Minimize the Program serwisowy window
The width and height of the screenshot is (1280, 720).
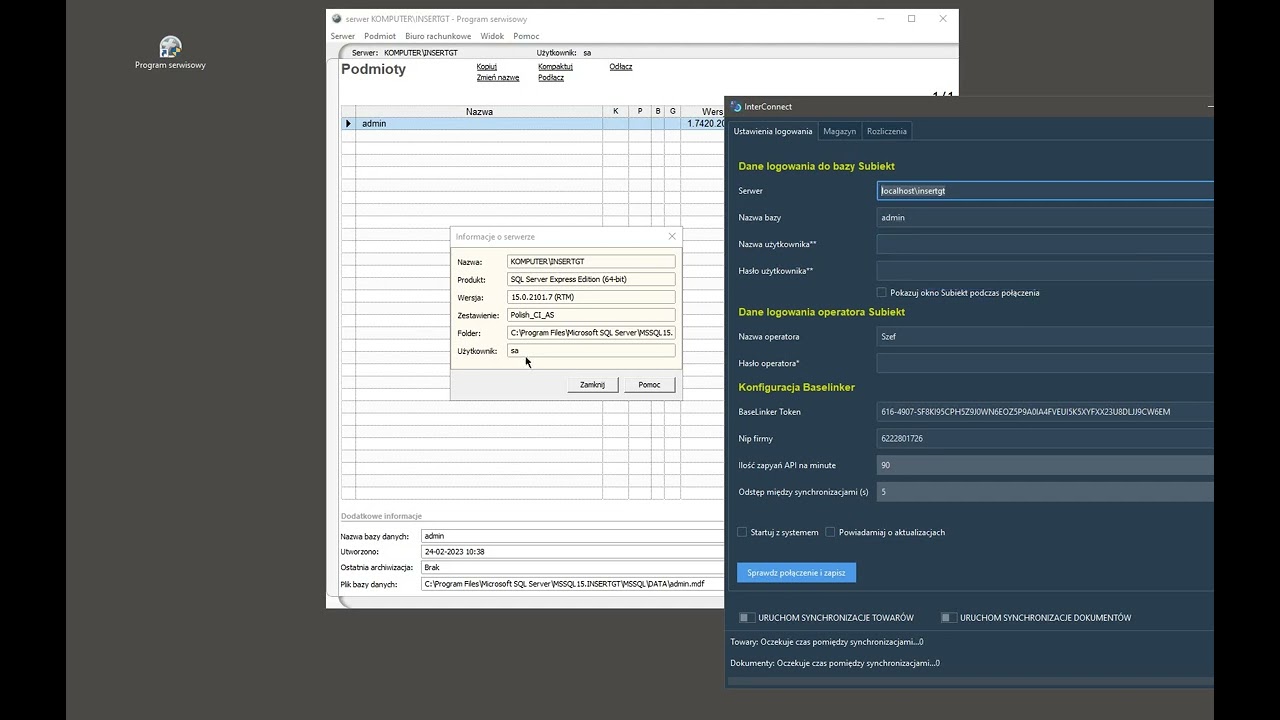[x=880, y=19]
